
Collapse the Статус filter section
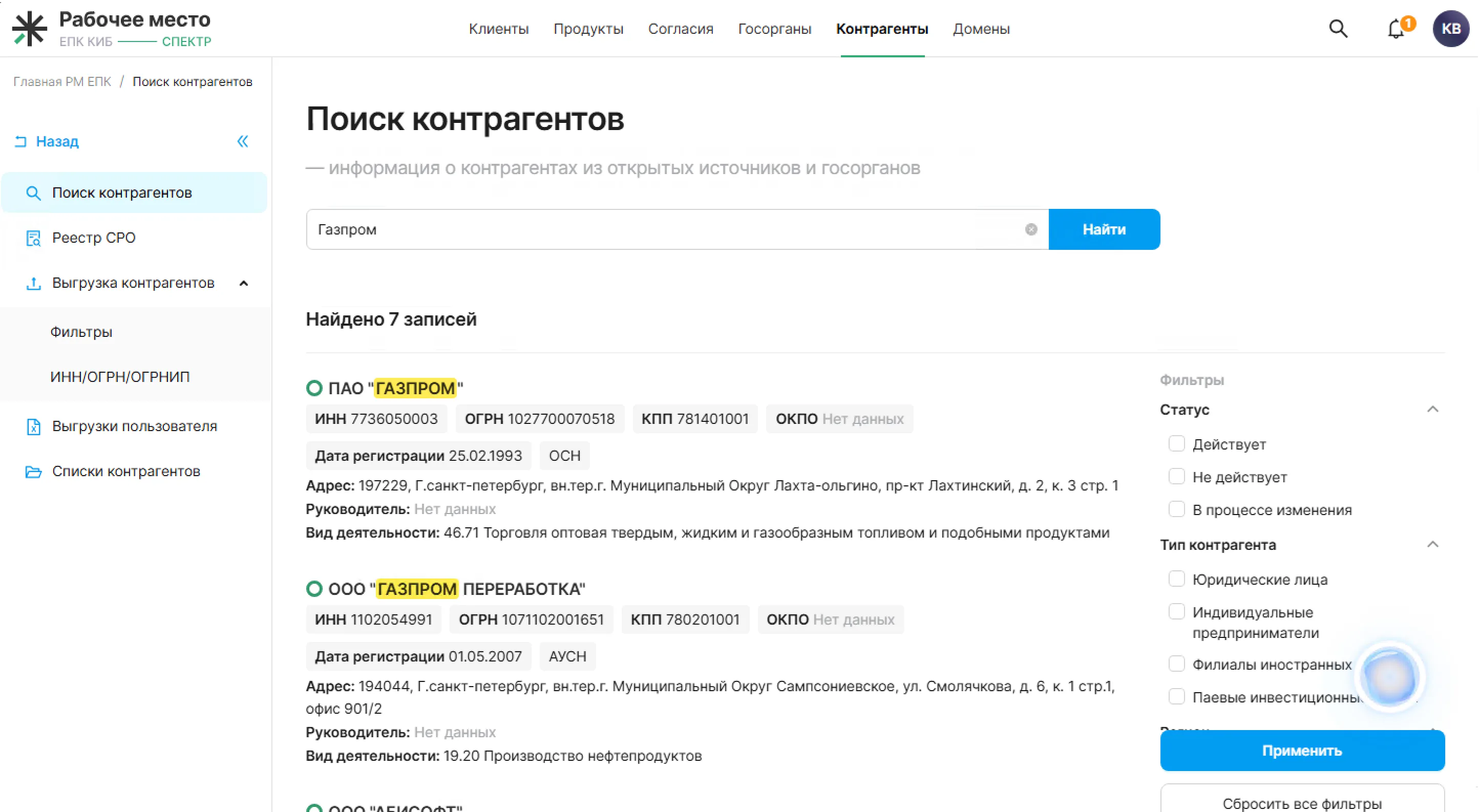[x=1432, y=410]
